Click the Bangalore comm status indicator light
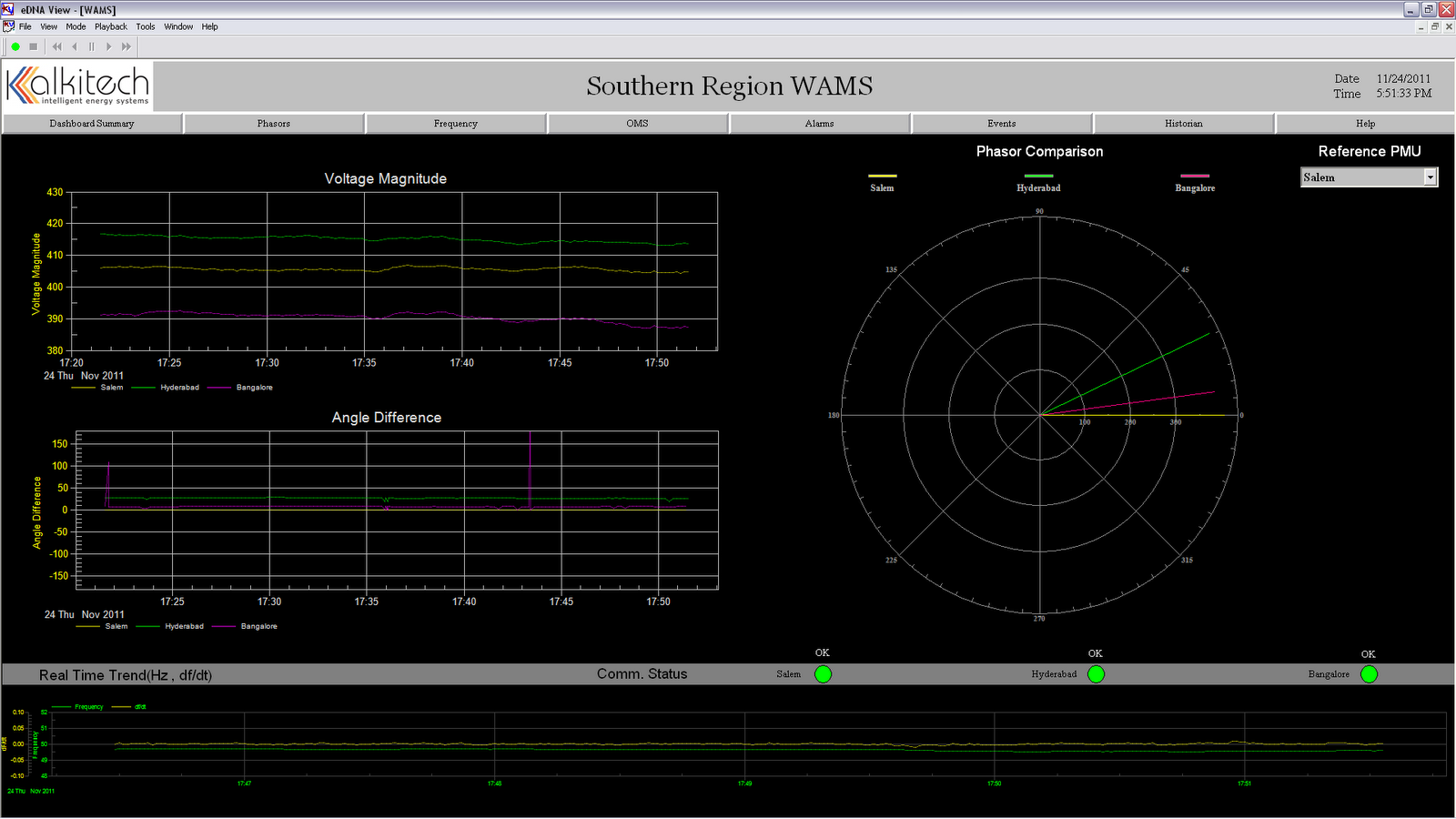1456x819 pixels. point(1369,674)
